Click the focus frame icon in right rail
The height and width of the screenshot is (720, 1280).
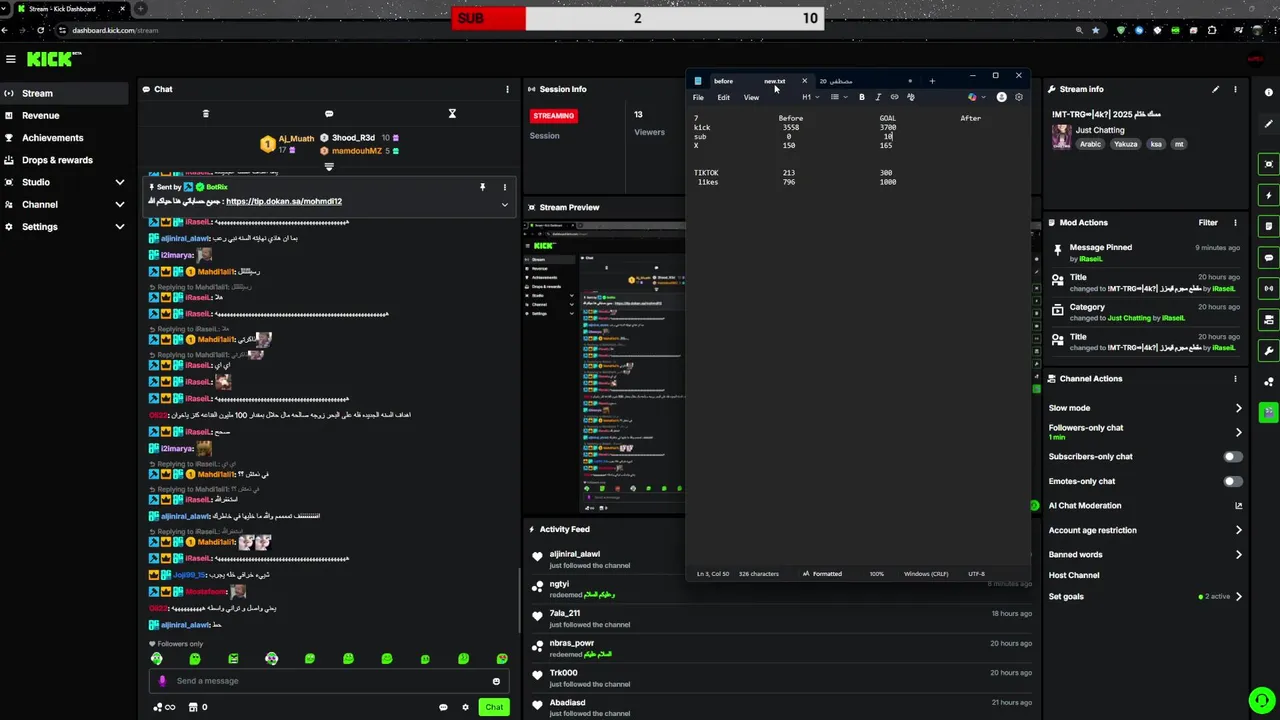1269,164
